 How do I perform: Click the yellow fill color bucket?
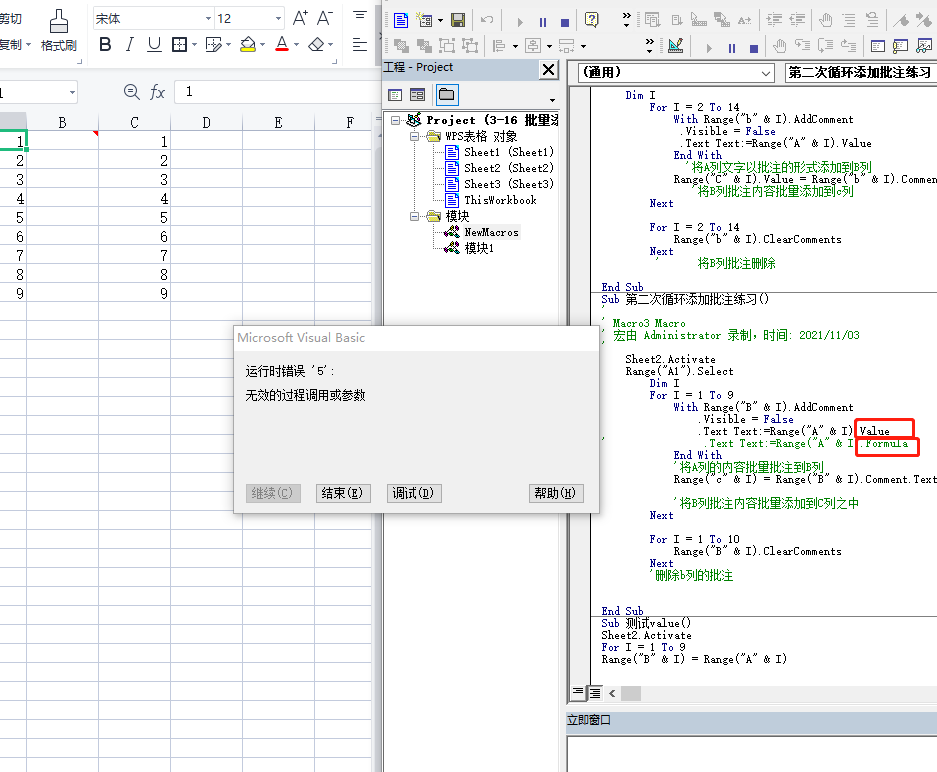(x=247, y=44)
